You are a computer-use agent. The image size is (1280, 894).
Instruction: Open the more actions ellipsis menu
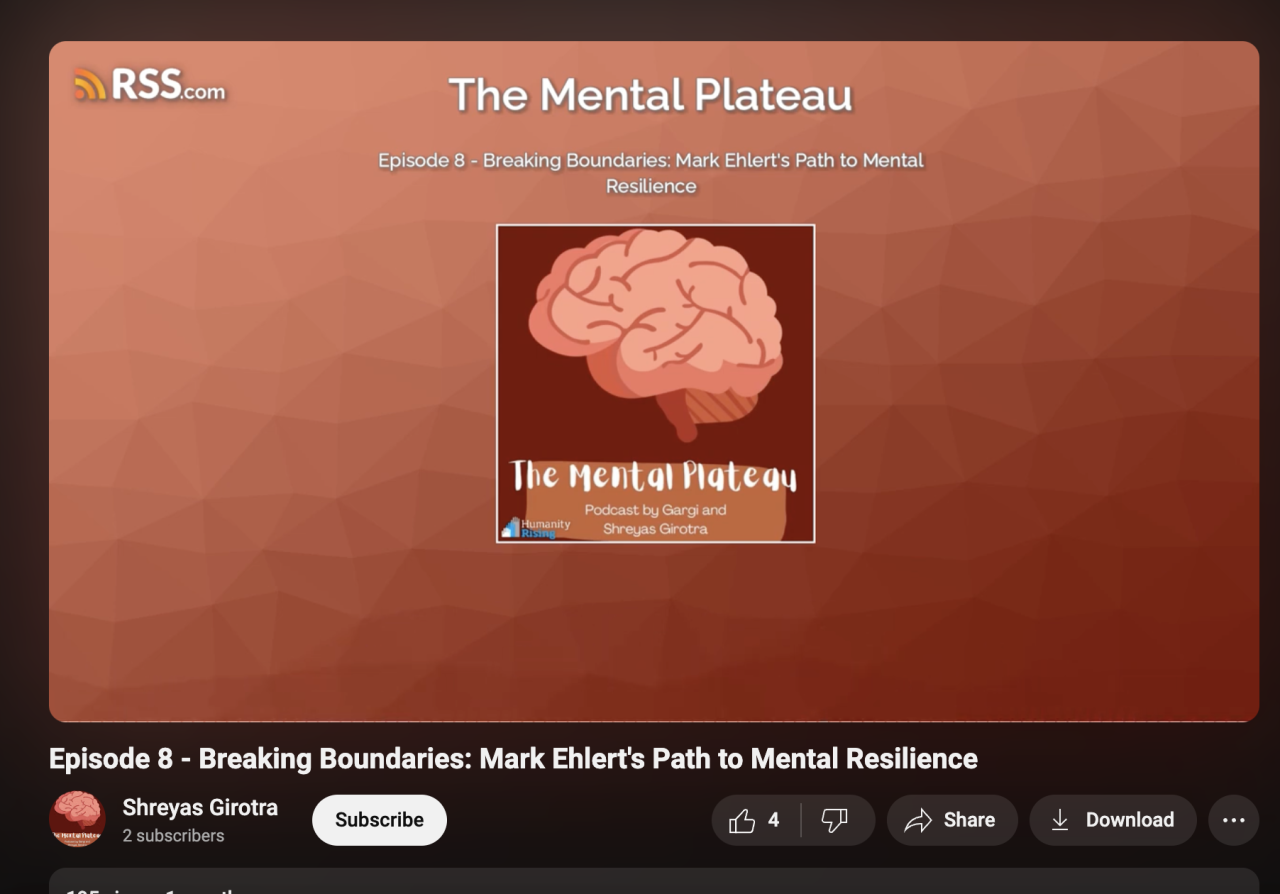pos(1234,821)
